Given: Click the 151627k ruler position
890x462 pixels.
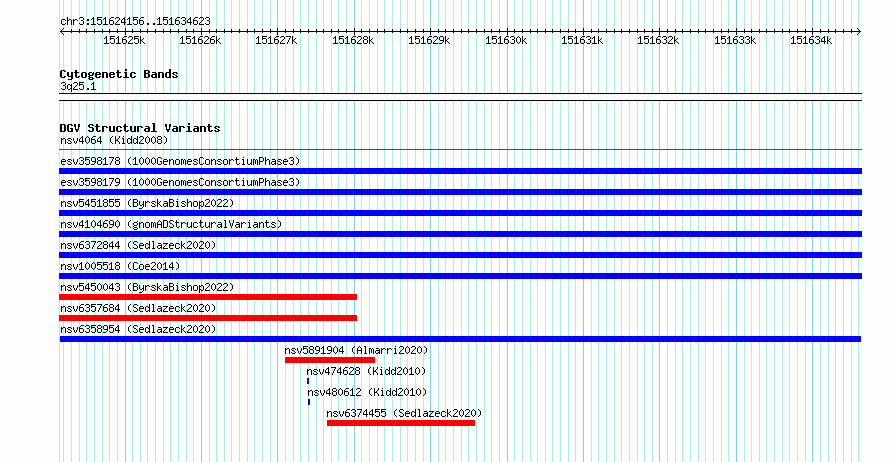Looking at the screenshot, I should tap(276, 40).
